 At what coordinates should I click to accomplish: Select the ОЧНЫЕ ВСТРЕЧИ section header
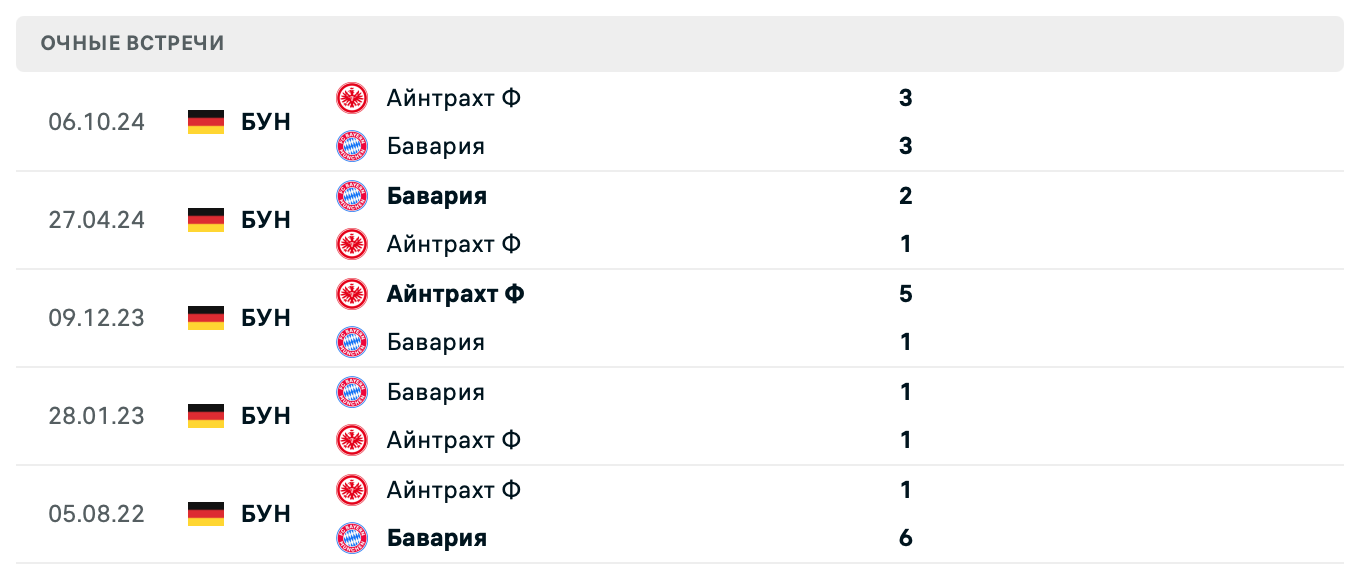[132, 43]
